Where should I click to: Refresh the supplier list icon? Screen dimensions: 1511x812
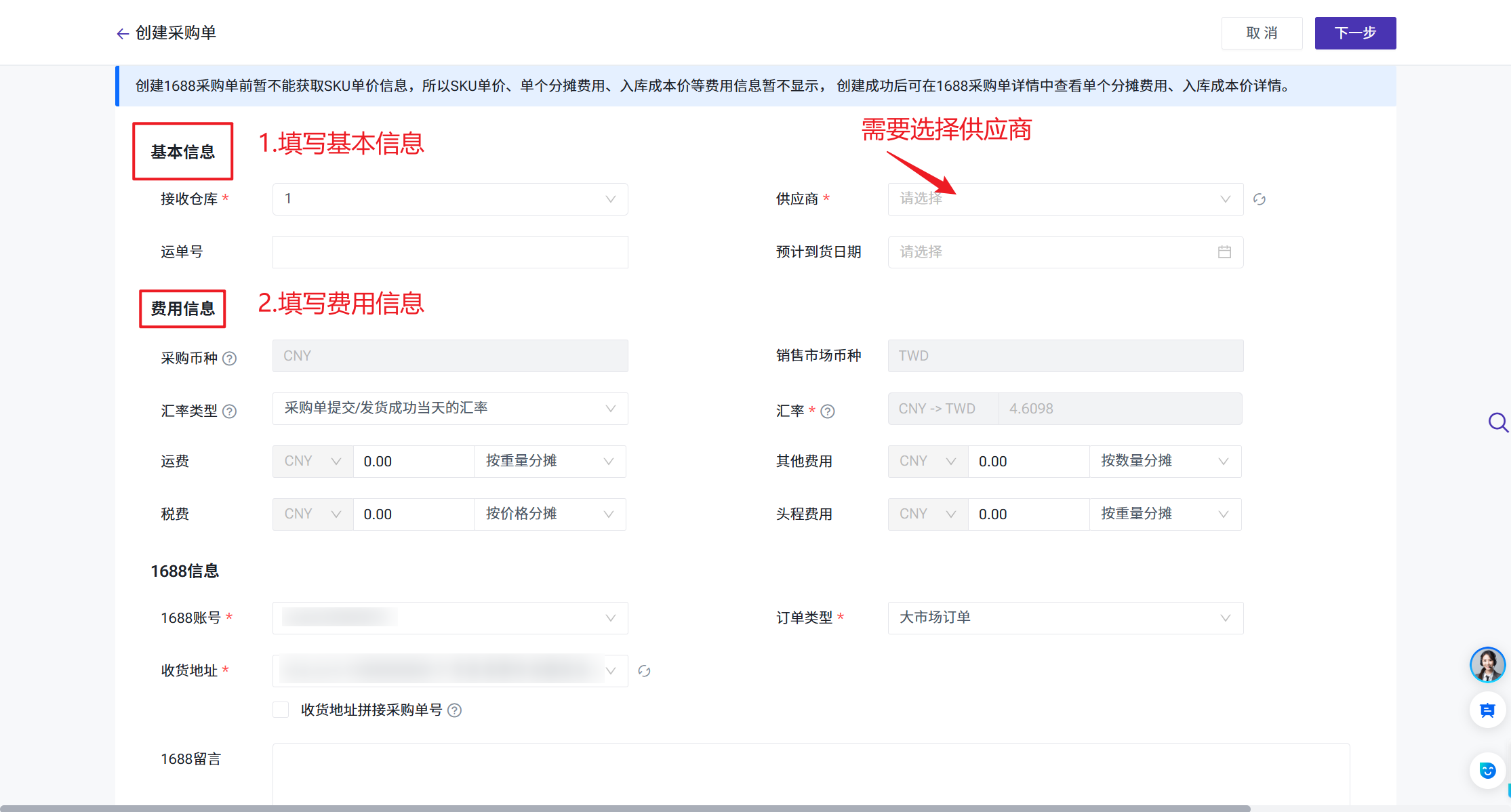pyautogui.click(x=1259, y=199)
